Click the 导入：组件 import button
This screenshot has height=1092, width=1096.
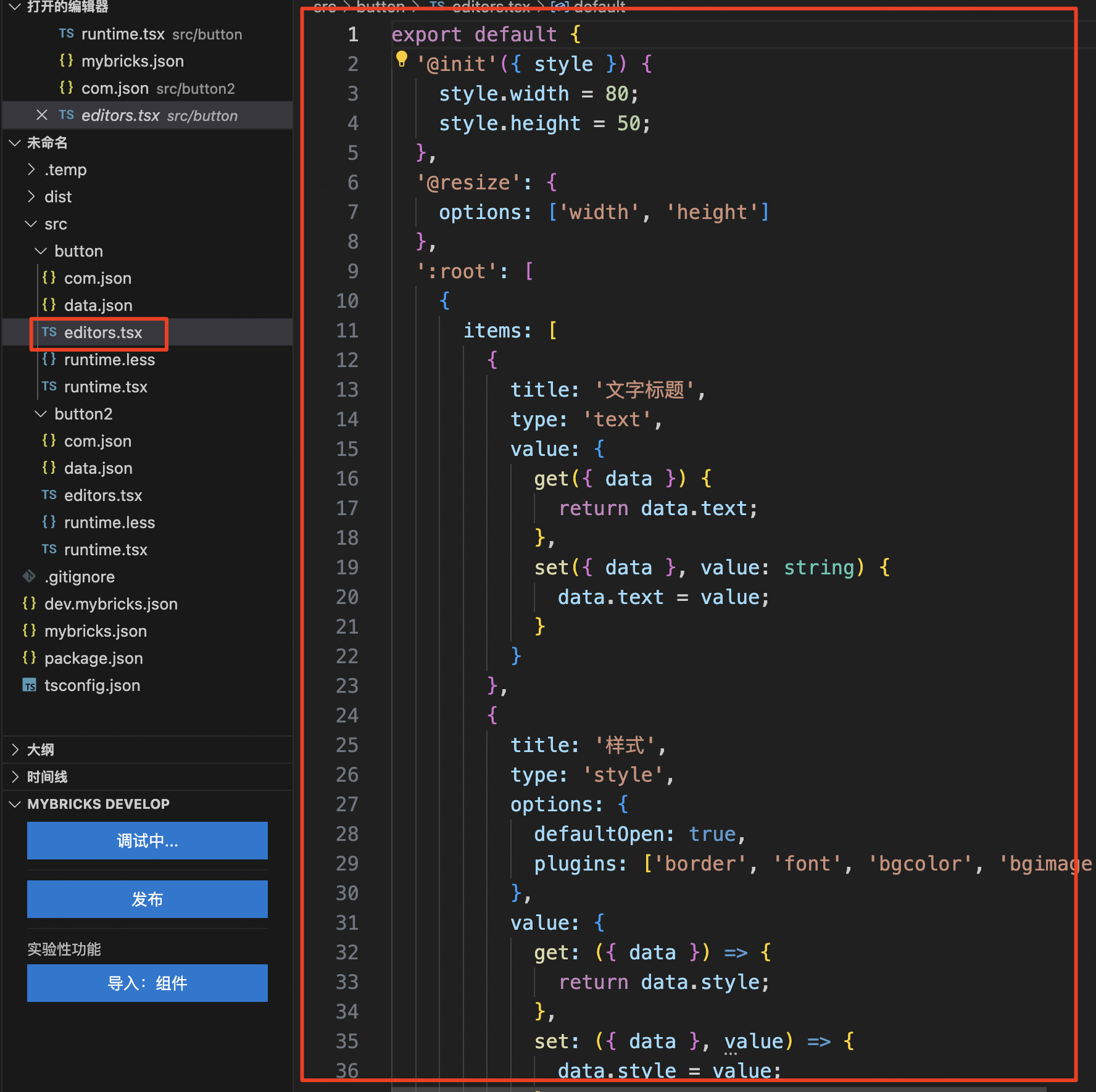pyautogui.click(x=147, y=983)
